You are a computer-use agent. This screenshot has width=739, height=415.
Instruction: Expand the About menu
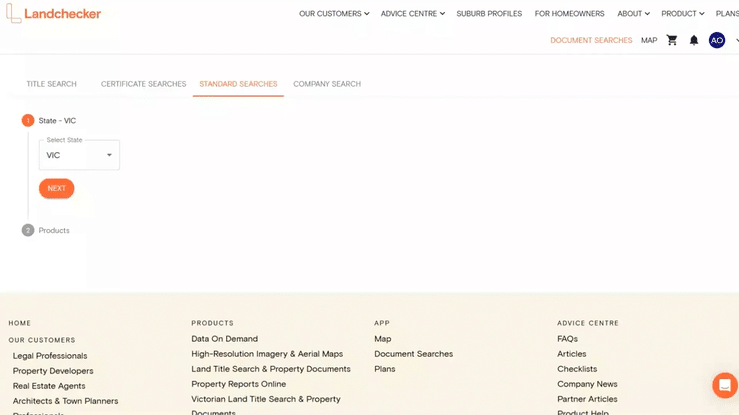coord(633,14)
